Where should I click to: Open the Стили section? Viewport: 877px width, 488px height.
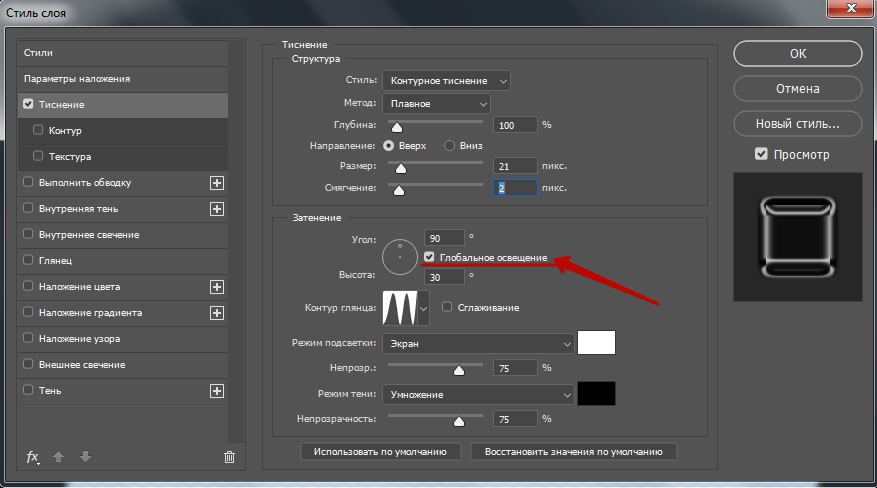pos(122,53)
